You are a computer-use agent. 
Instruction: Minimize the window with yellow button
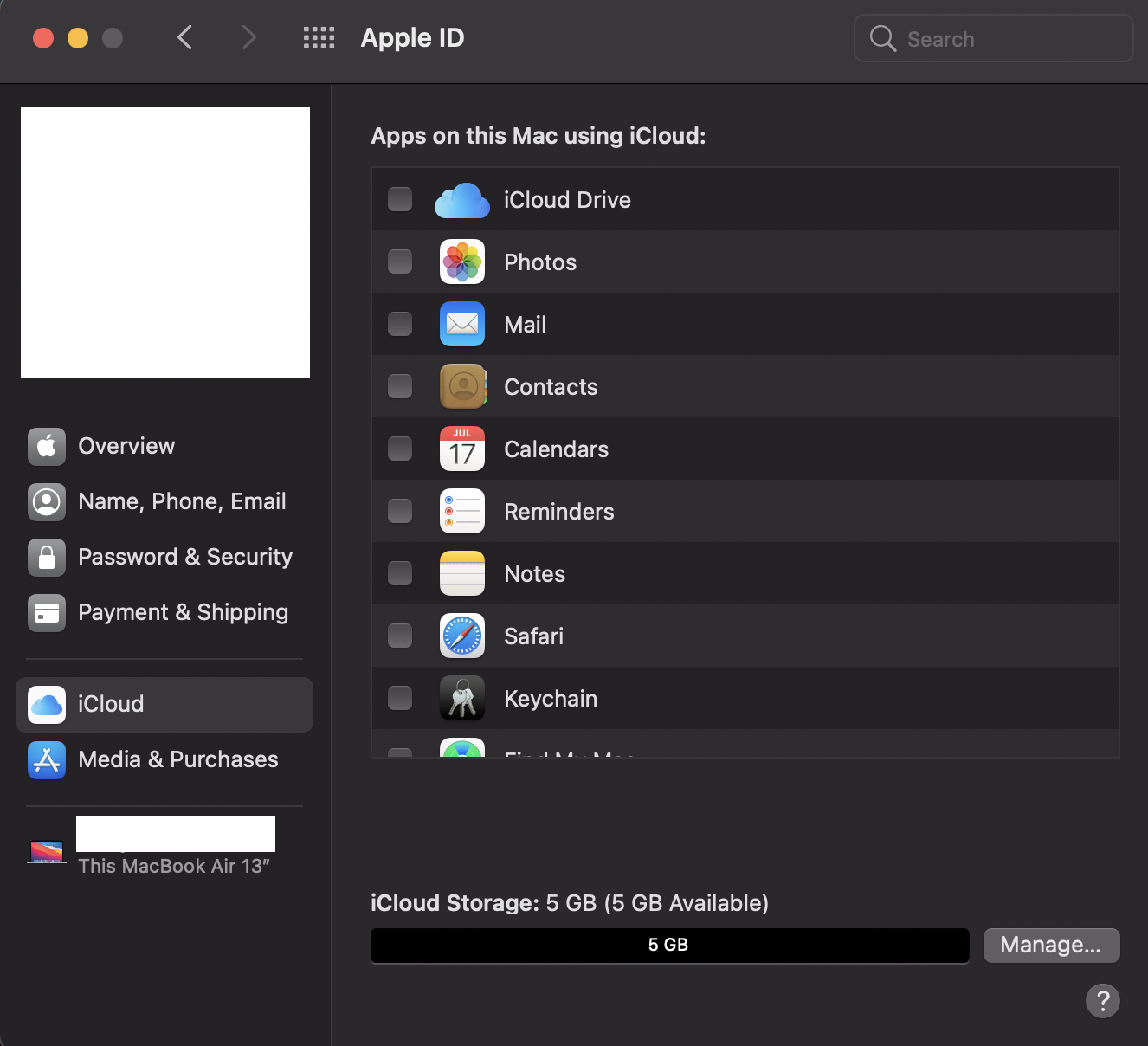(78, 38)
